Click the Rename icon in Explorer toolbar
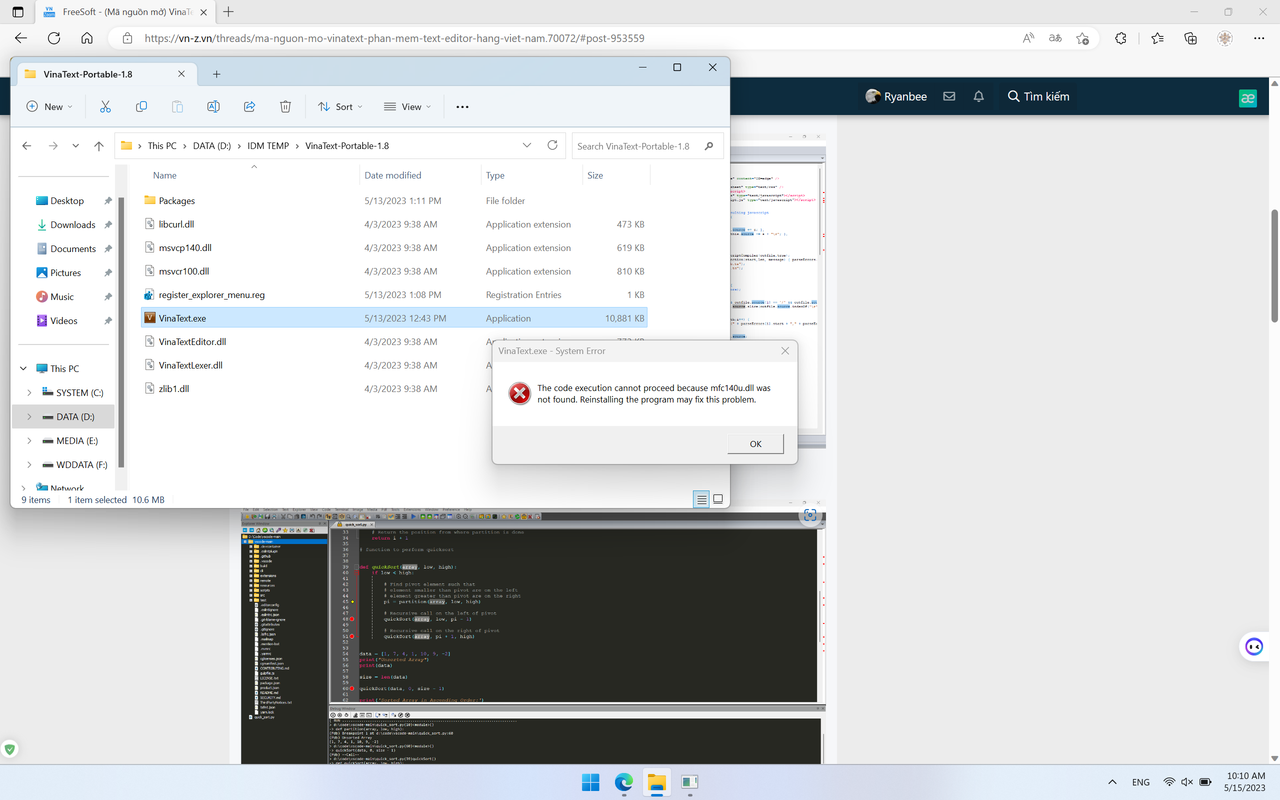 pyautogui.click(x=213, y=107)
